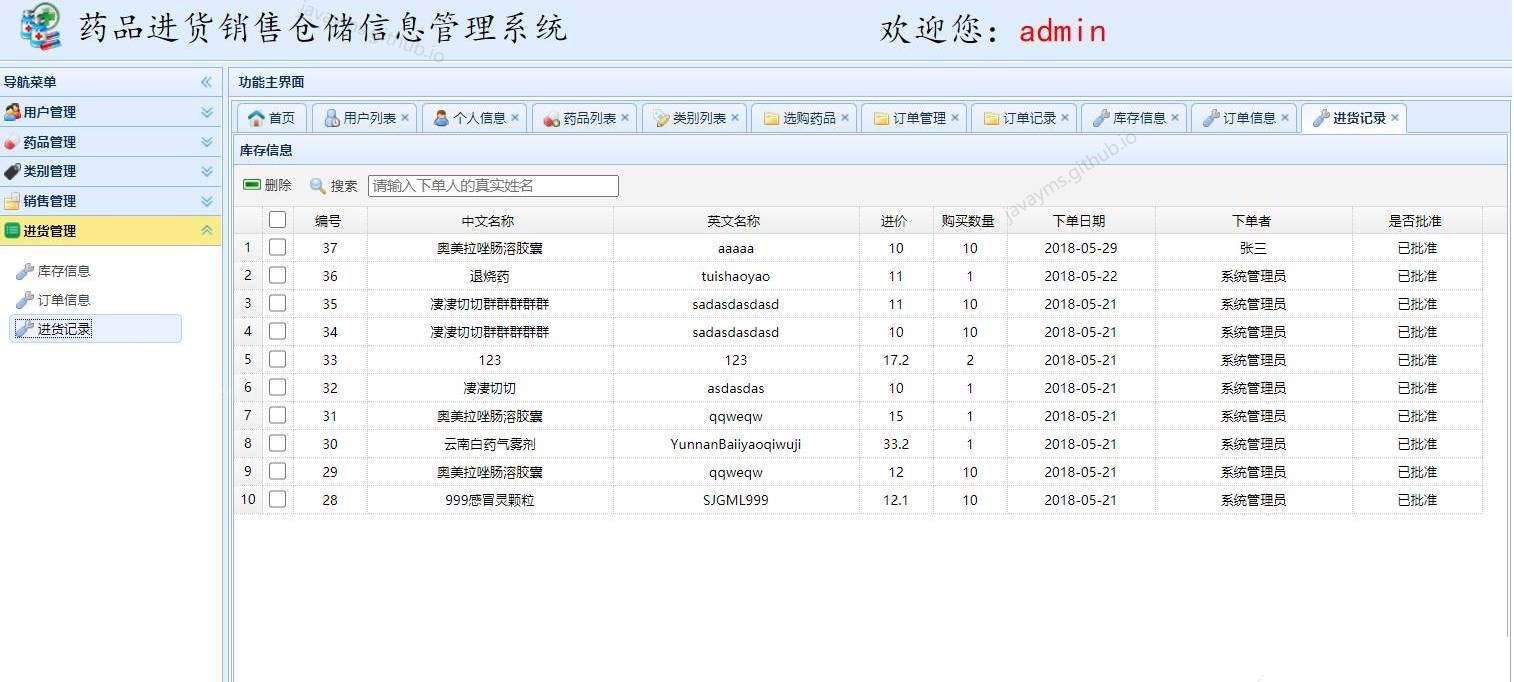
Task: Tick the checkbox on row for 退烧药
Action: coord(277,275)
